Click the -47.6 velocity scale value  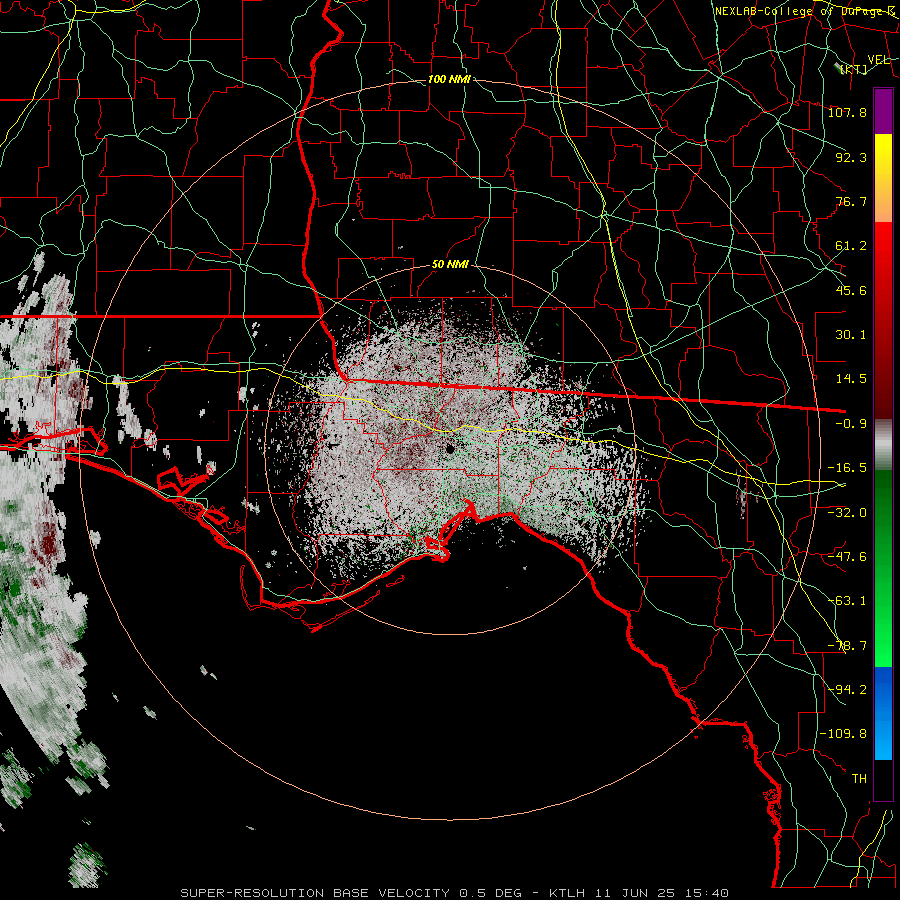tap(847, 557)
